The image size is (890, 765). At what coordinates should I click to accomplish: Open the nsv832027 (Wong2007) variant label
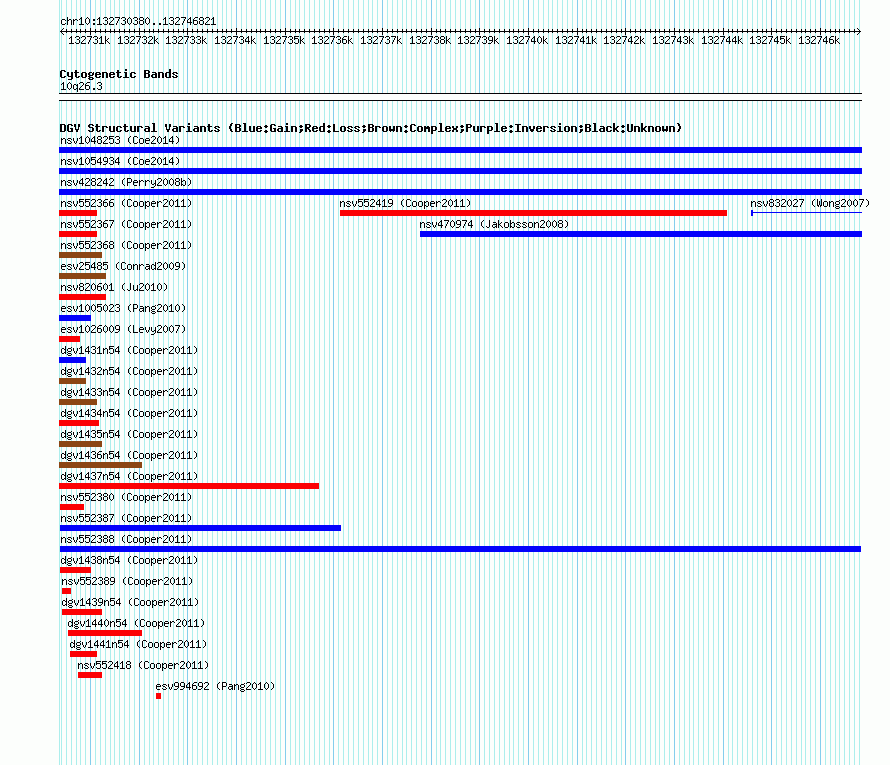[809, 203]
